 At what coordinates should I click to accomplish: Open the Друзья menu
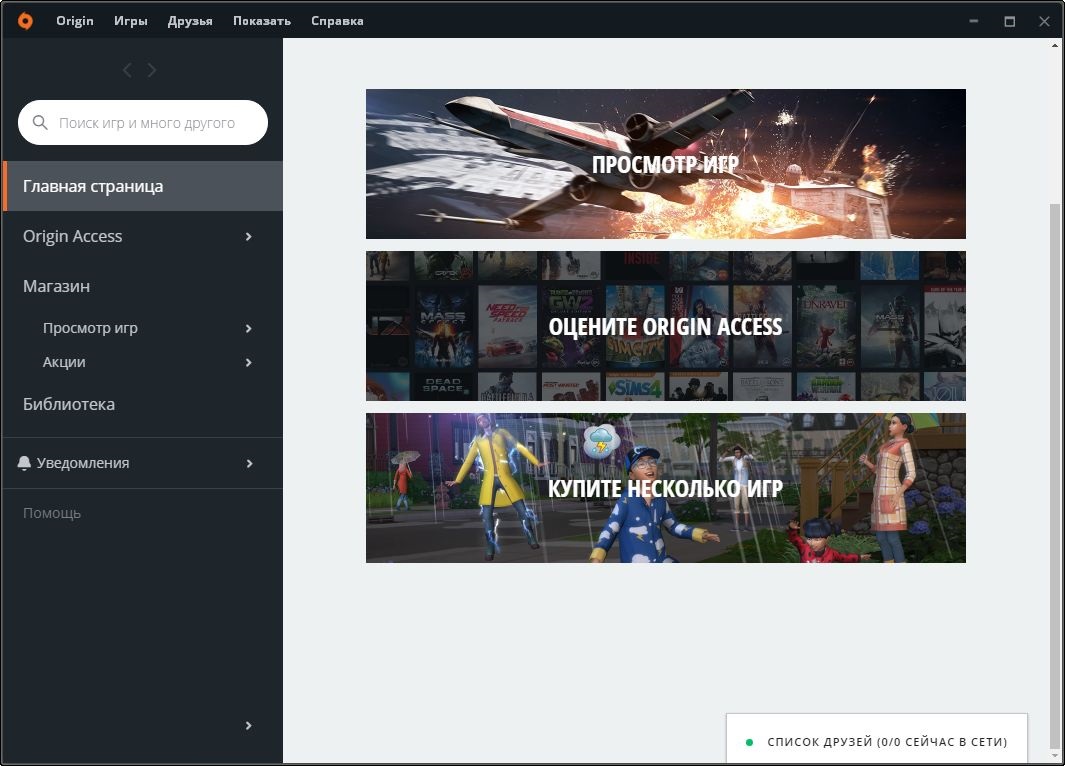coord(190,21)
